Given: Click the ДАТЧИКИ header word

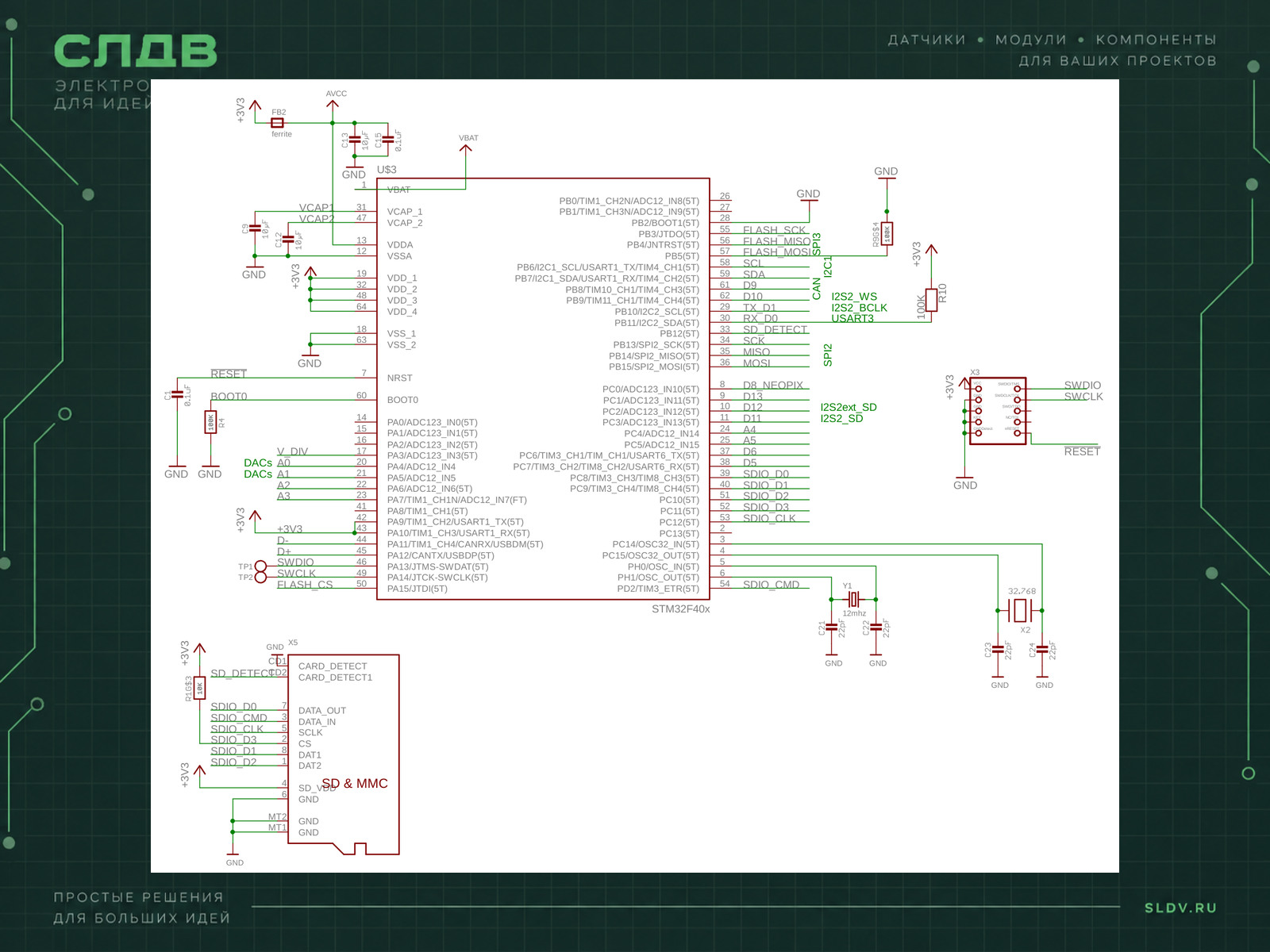Looking at the screenshot, I should (x=927, y=40).
